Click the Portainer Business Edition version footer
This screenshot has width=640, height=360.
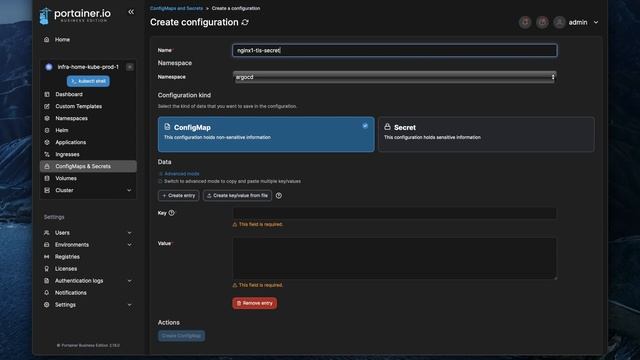pos(88,345)
